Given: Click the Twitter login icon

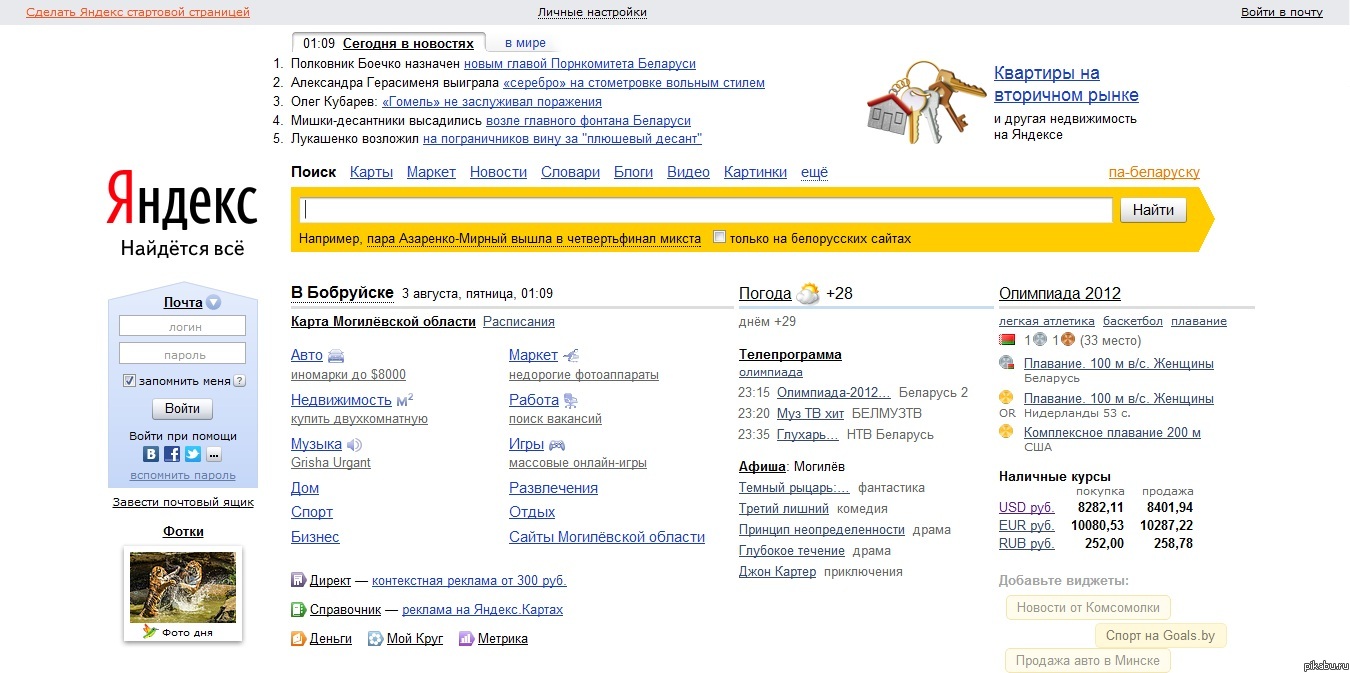Looking at the screenshot, I should coord(192,454).
